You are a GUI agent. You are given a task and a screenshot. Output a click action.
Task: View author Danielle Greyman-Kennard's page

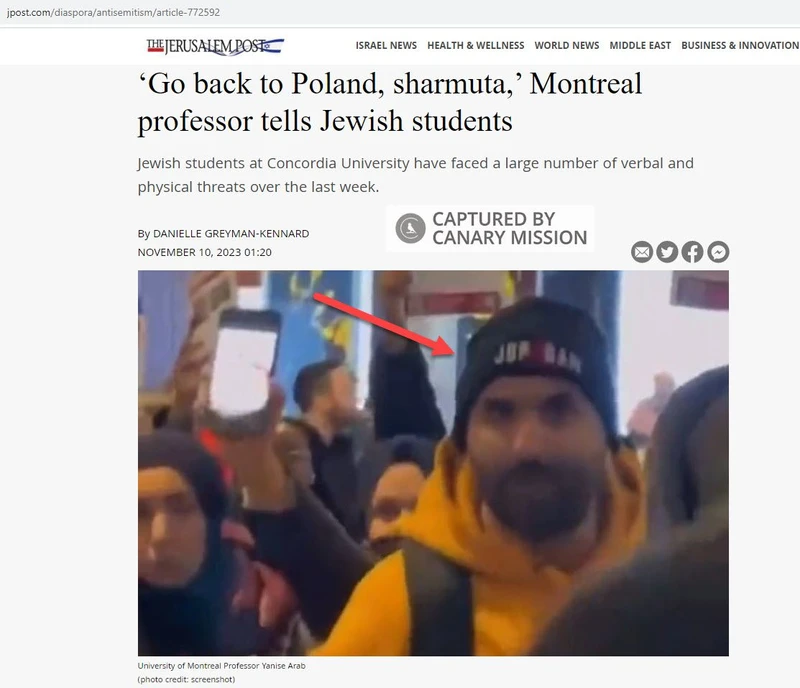pyautogui.click(x=231, y=234)
